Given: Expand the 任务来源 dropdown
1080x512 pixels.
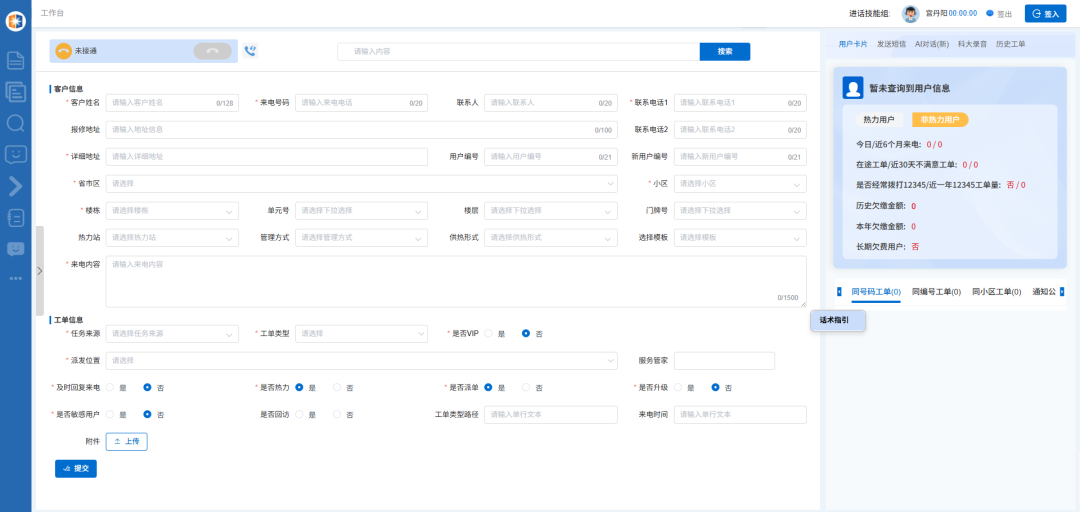Looking at the screenshot, I should pyautogui.click(x=172, y=333).
